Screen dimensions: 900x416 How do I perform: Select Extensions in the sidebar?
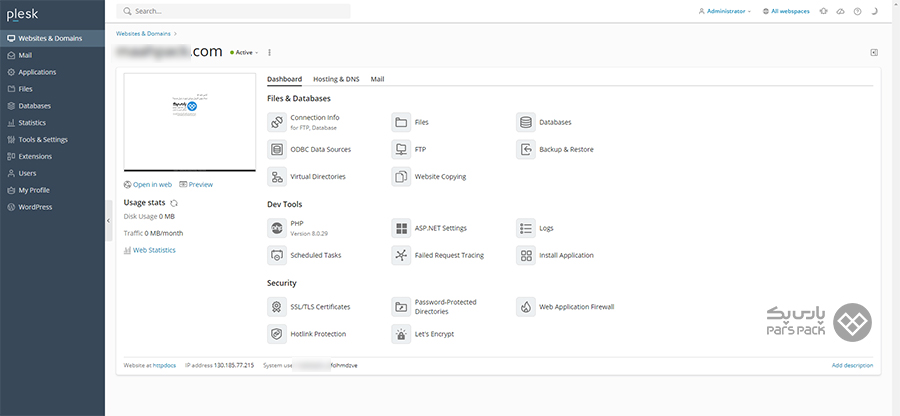click(52, 157)
